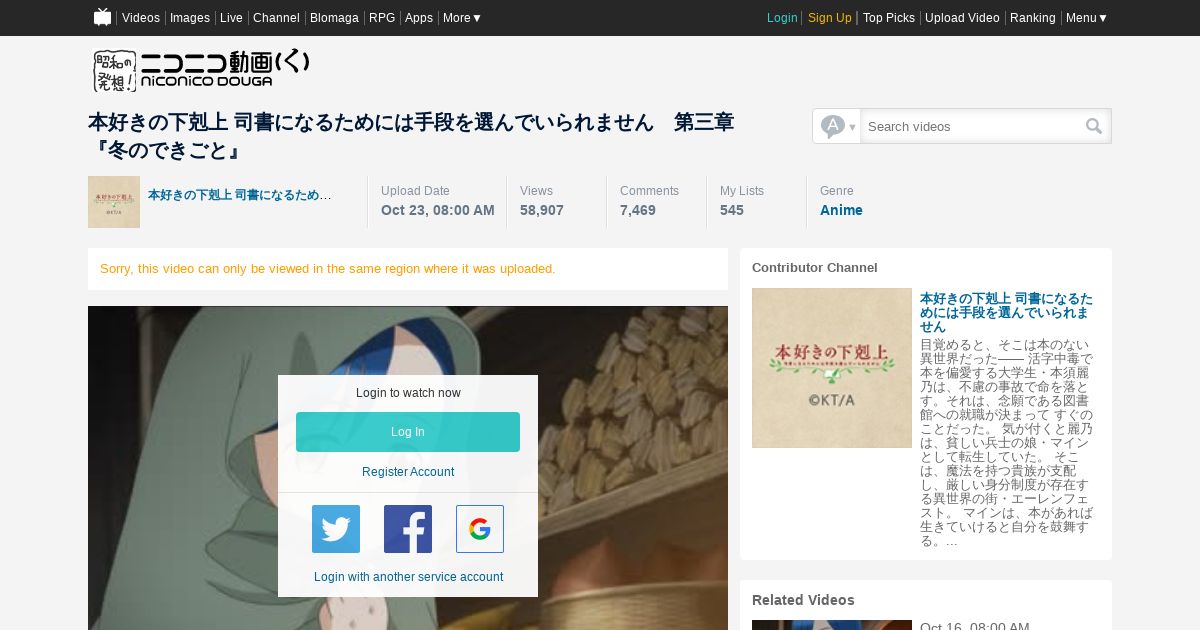Click Login with another service account
Viewport: 1200px width, 630px height.
(408, 577)
